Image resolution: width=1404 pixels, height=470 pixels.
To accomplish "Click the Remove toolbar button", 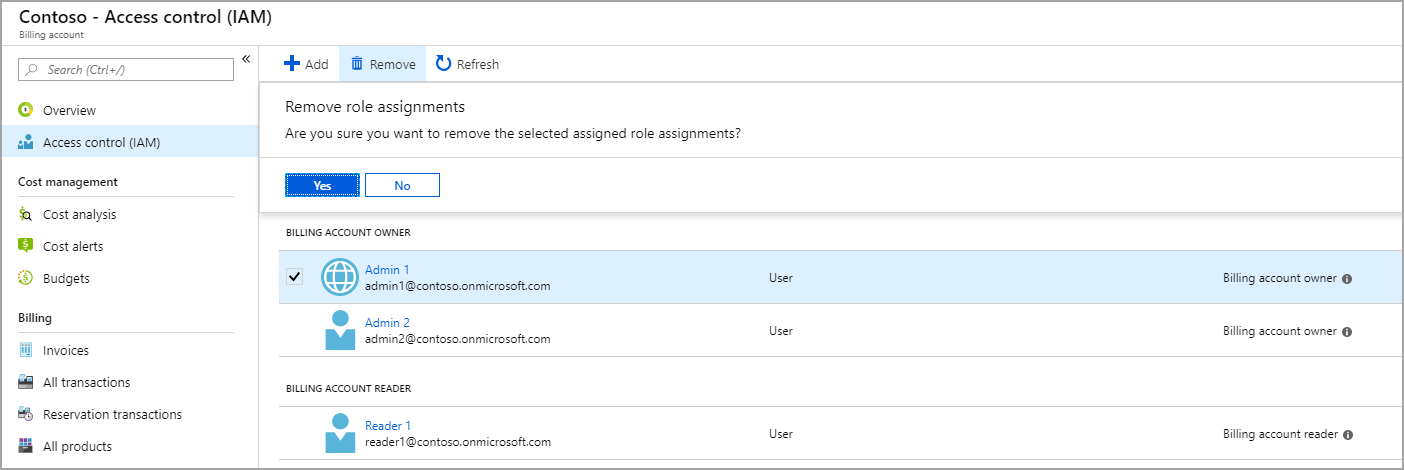I will pyautogui.click(x=382, y=64).
